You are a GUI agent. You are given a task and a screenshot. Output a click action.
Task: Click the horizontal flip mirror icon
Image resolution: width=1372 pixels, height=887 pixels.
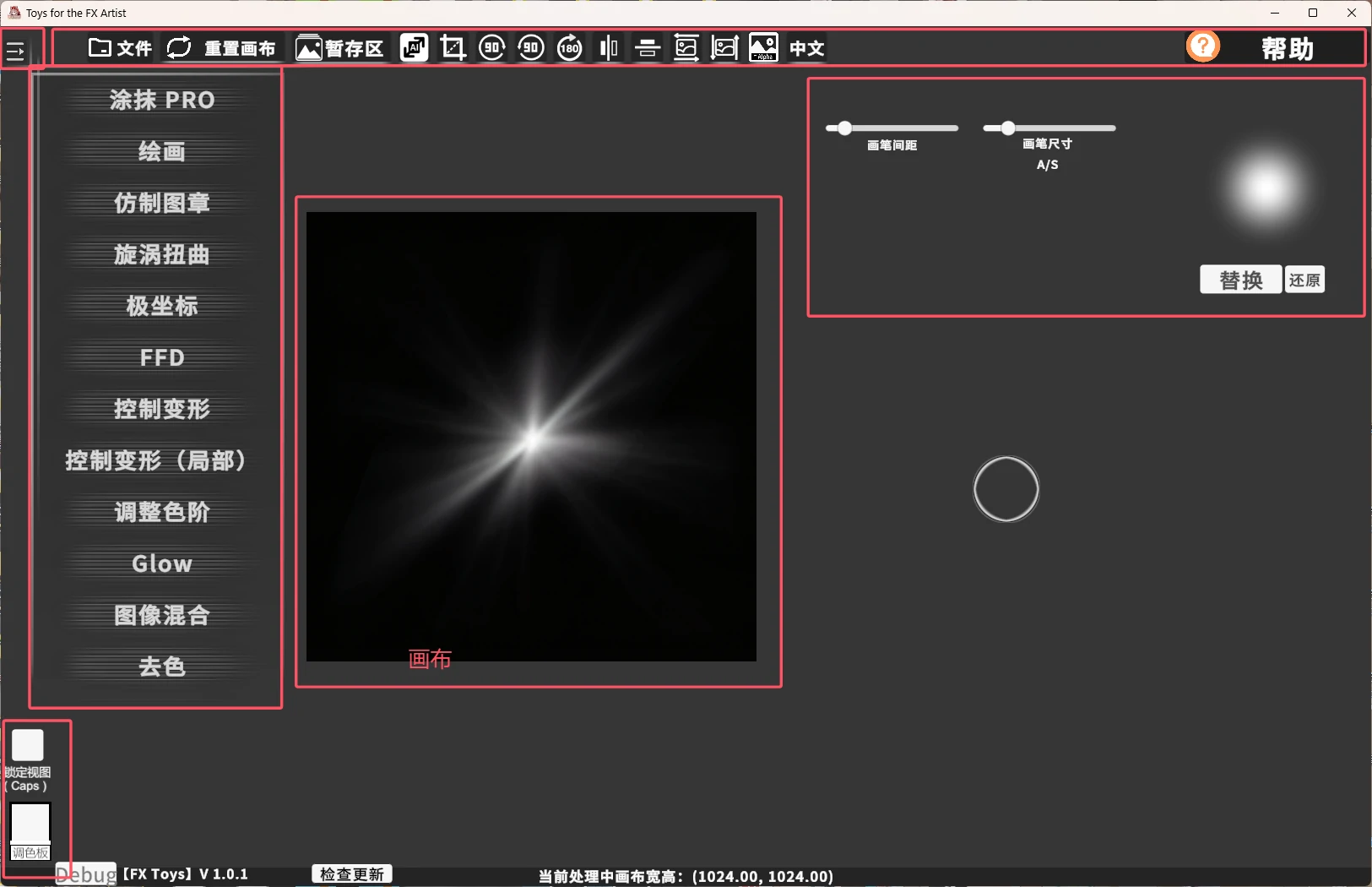[609, 48]
